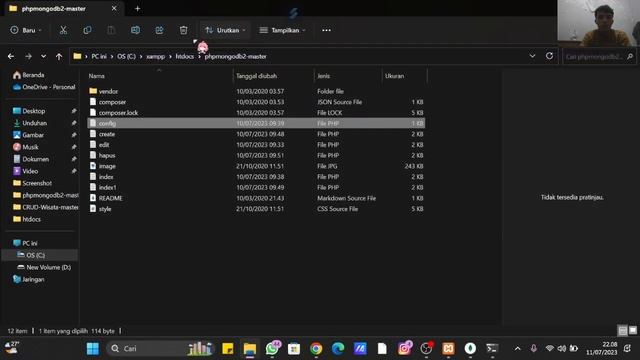Click the Paste icon in toolbar

111,30
